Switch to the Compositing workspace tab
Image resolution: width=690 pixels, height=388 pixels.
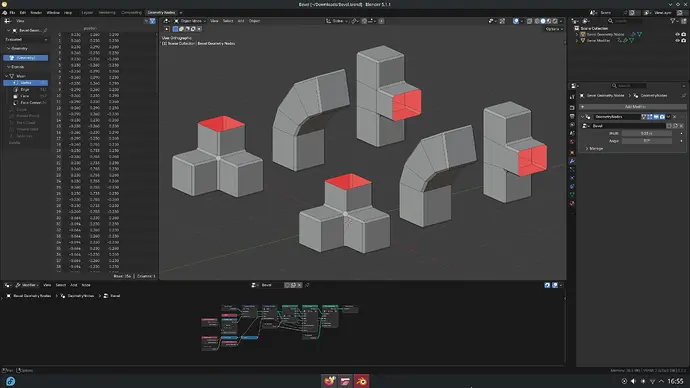tap(131, 12)
